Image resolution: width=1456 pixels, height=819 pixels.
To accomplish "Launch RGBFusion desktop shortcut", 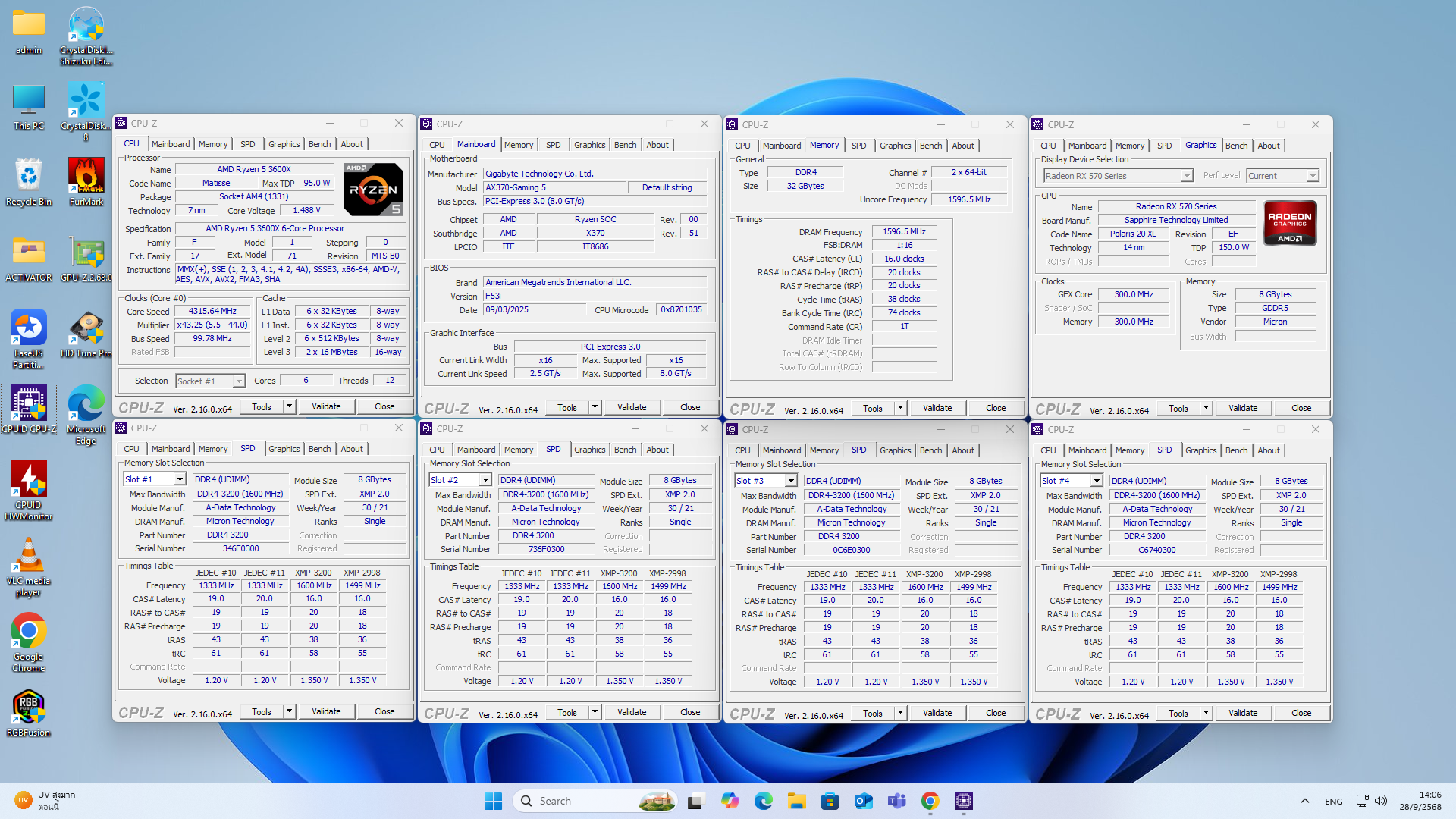I will tap(29, 714).
